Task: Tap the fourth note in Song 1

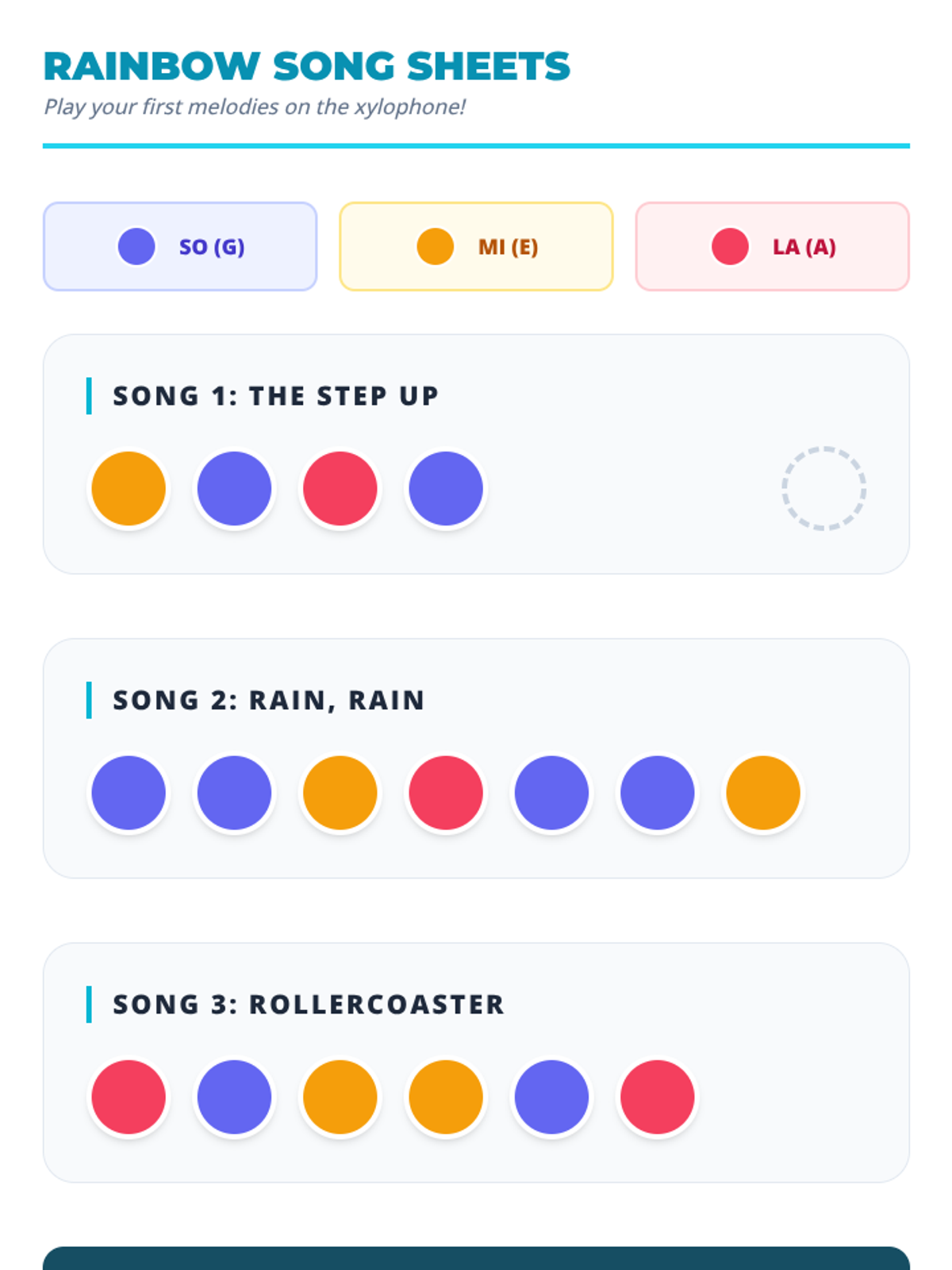Action: (446, 488)
